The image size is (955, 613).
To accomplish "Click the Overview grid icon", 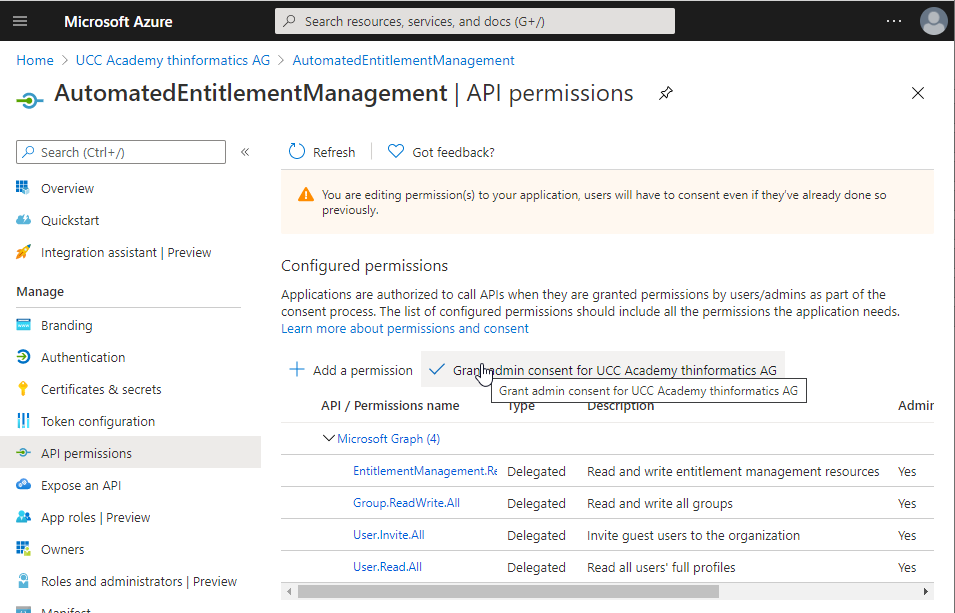I will tap(23, 188).
